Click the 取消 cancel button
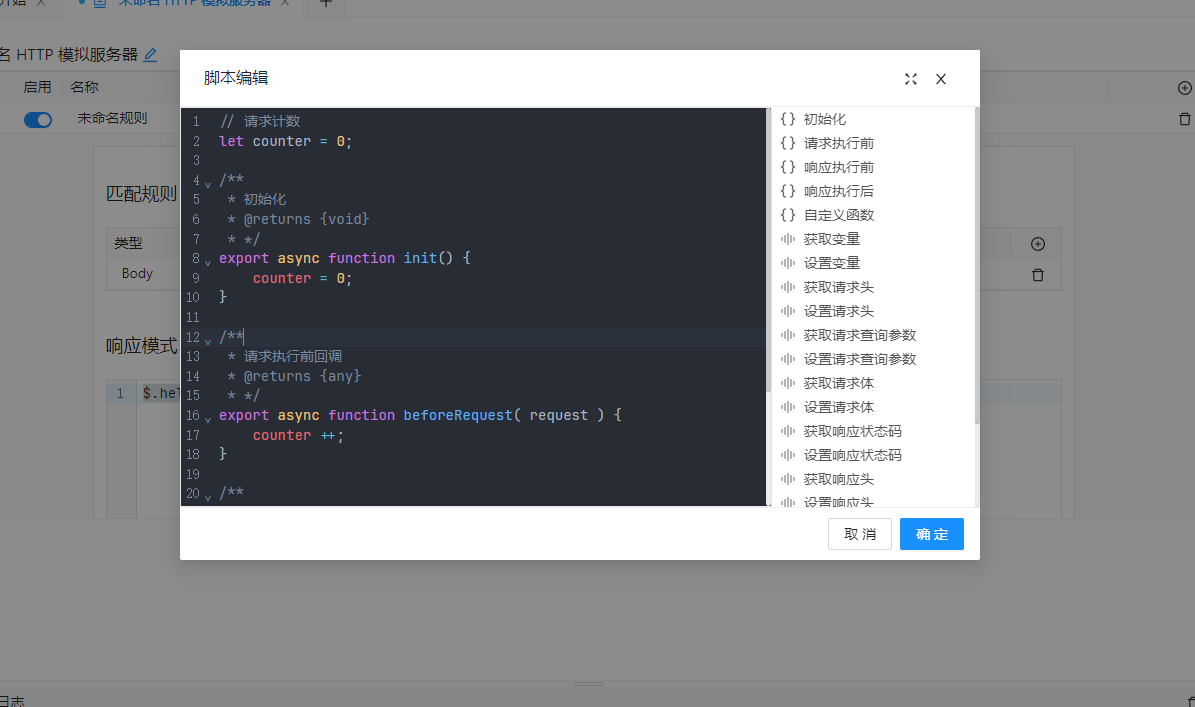Image resolution: width=1195 pixels, height=707 pixels. point(859,534)
